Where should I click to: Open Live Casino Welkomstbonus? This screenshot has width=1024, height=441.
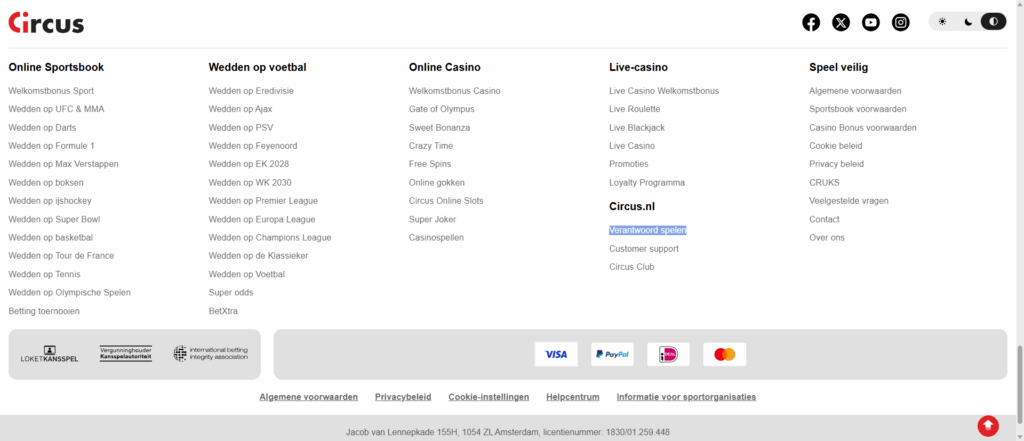664,91
